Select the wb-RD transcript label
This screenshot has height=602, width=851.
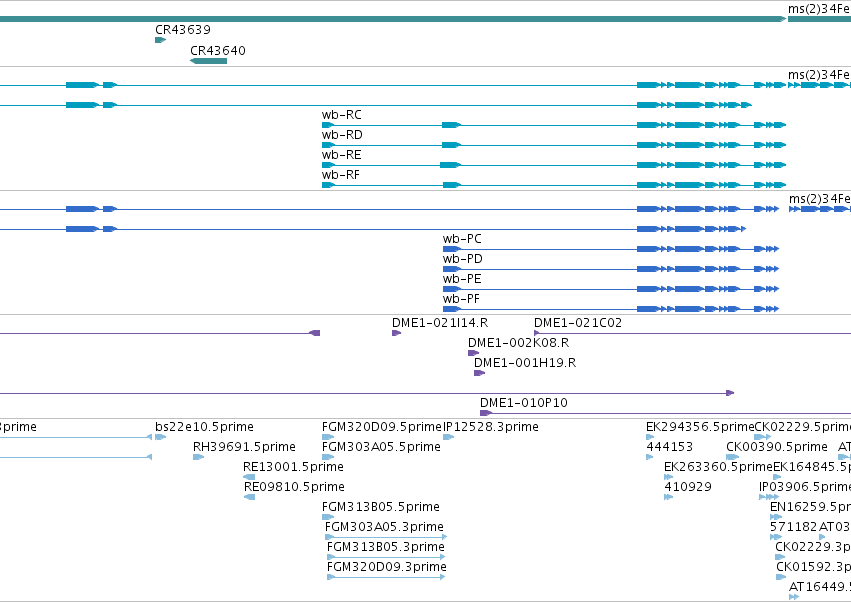[342, 135]
